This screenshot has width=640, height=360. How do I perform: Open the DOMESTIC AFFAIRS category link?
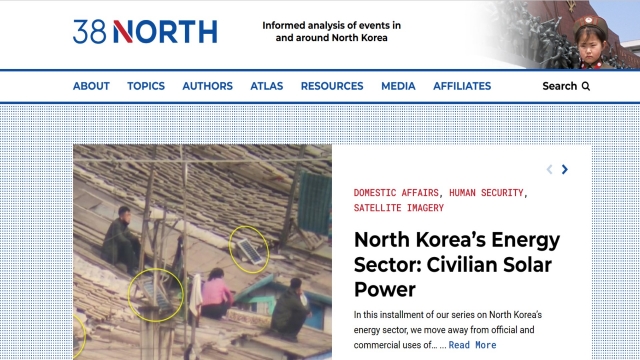point(396,193)
